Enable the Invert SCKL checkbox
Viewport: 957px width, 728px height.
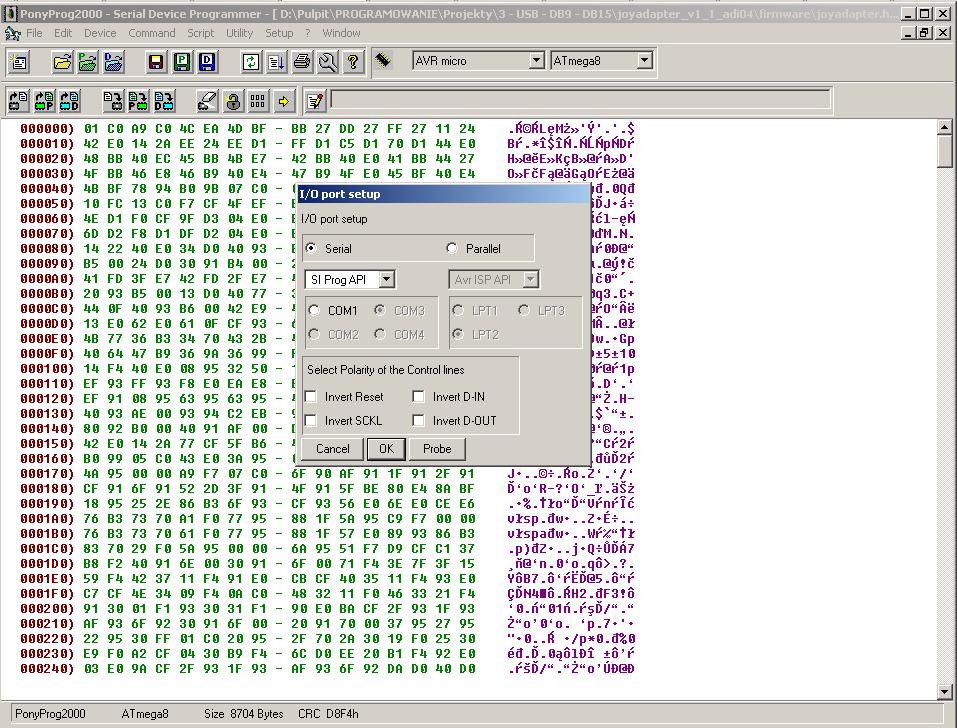311,420
